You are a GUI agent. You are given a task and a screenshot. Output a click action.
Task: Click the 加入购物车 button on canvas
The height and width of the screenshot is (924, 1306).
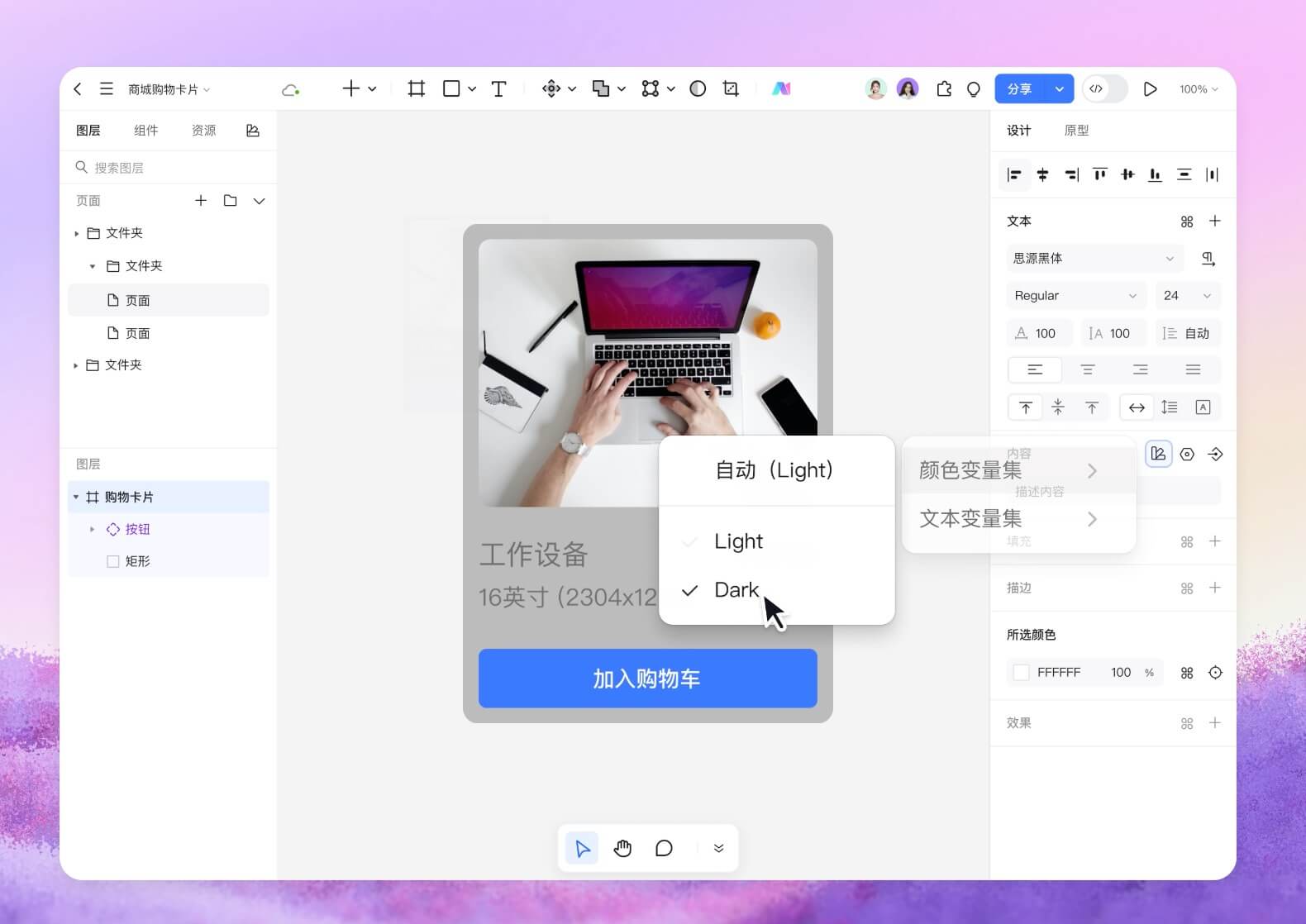pos(648,679)
